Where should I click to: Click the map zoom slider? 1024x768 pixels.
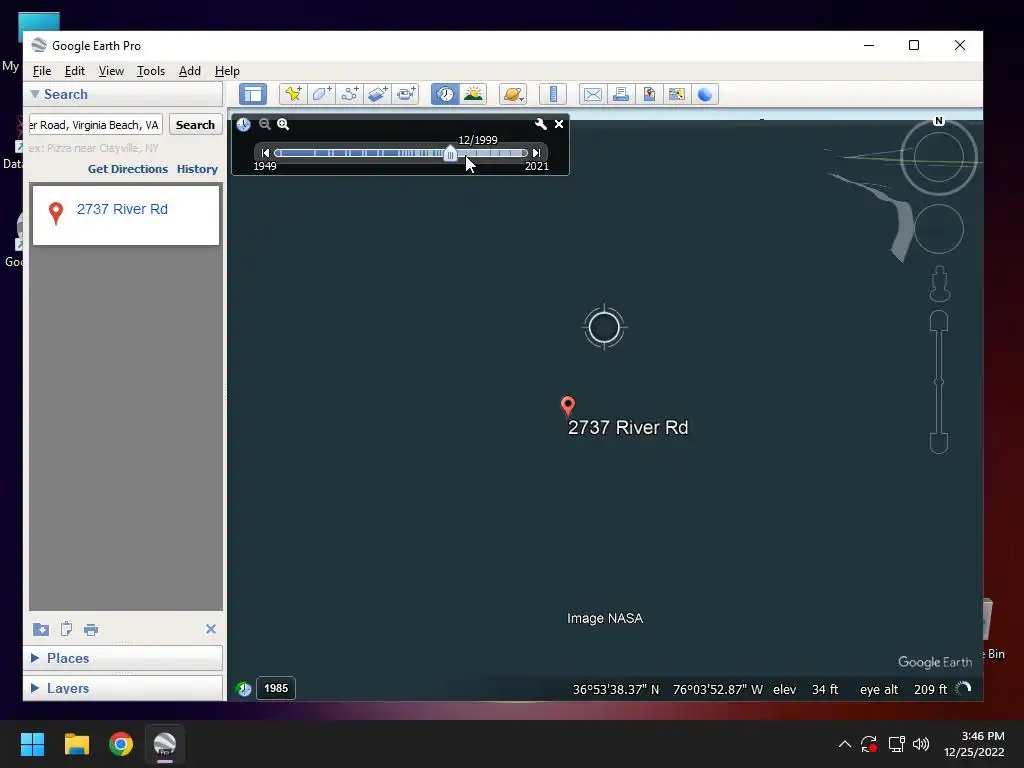[939, 382]
